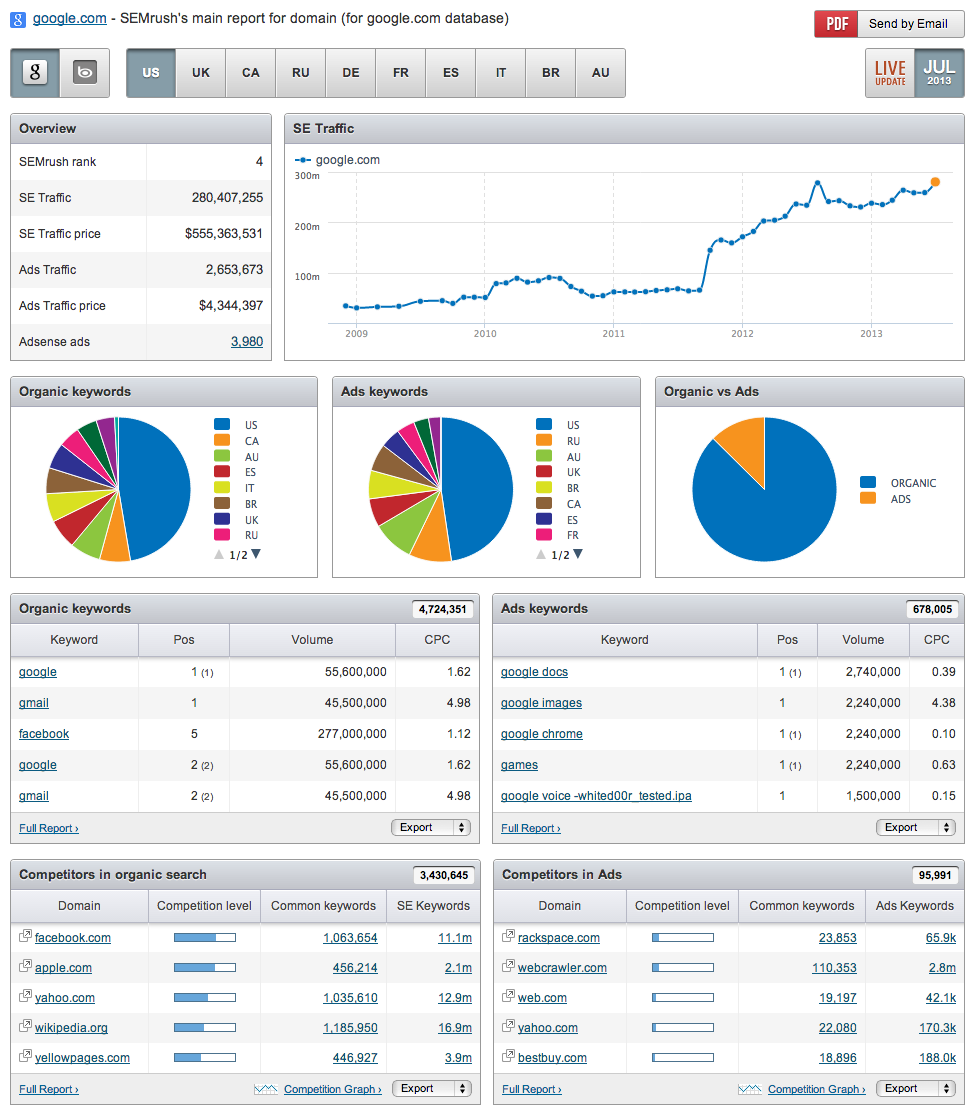Switch to the RU database tab
Viewport: 973px width, 1115px height.
[x=301, y=73]
